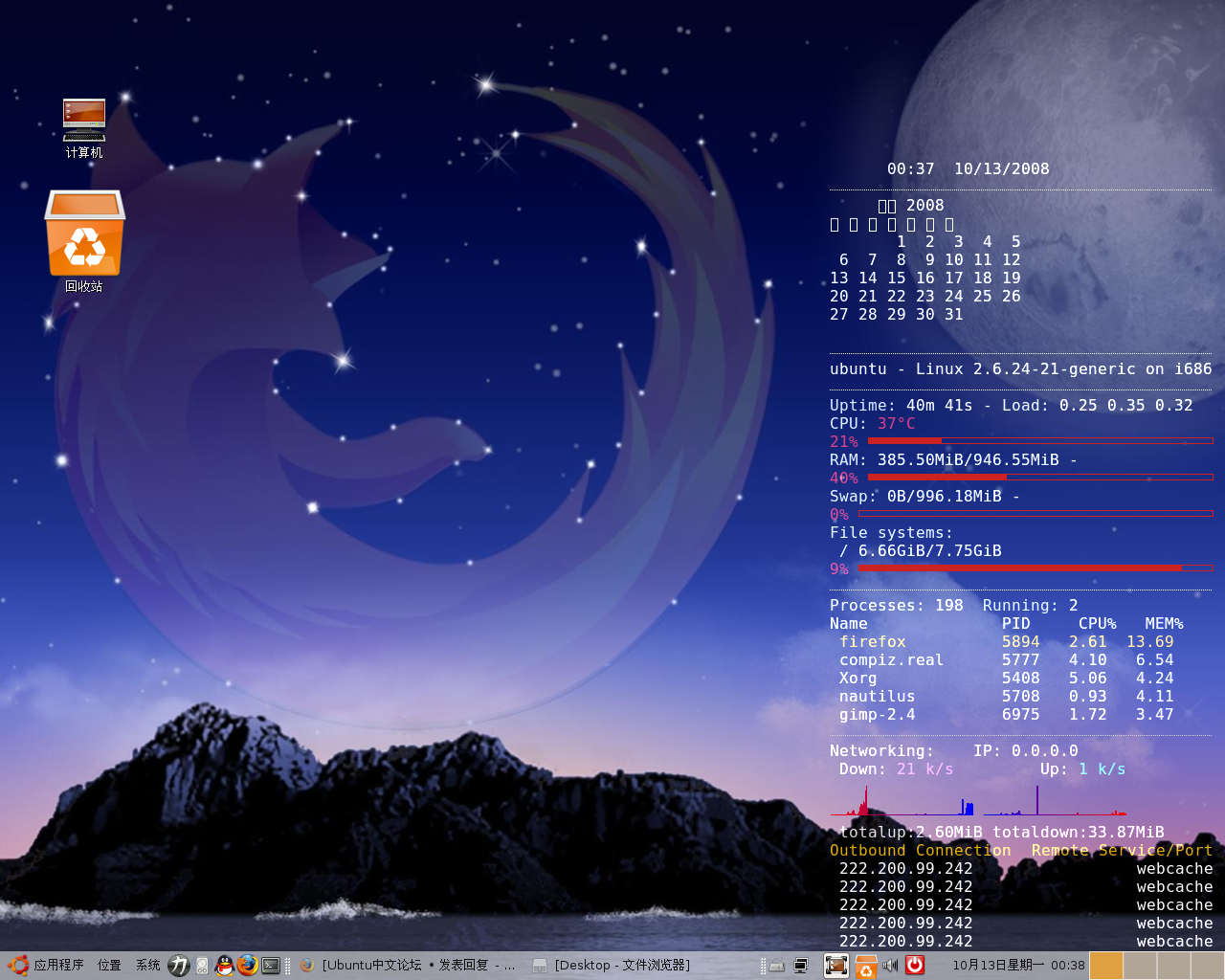
Task: Click the compiz.real process row
Action: point(1007,660)
